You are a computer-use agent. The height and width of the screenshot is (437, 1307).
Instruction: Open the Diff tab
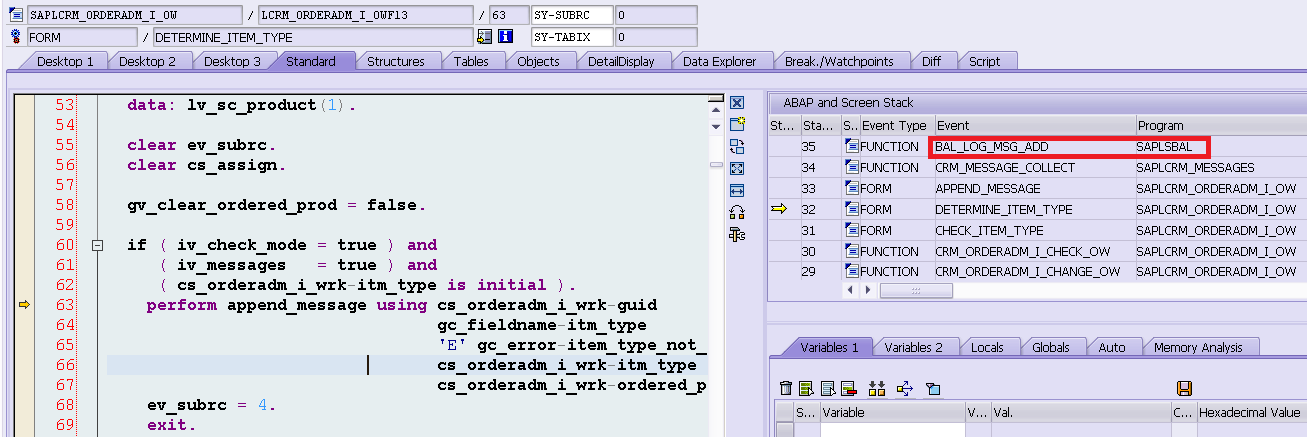point(931,61)
